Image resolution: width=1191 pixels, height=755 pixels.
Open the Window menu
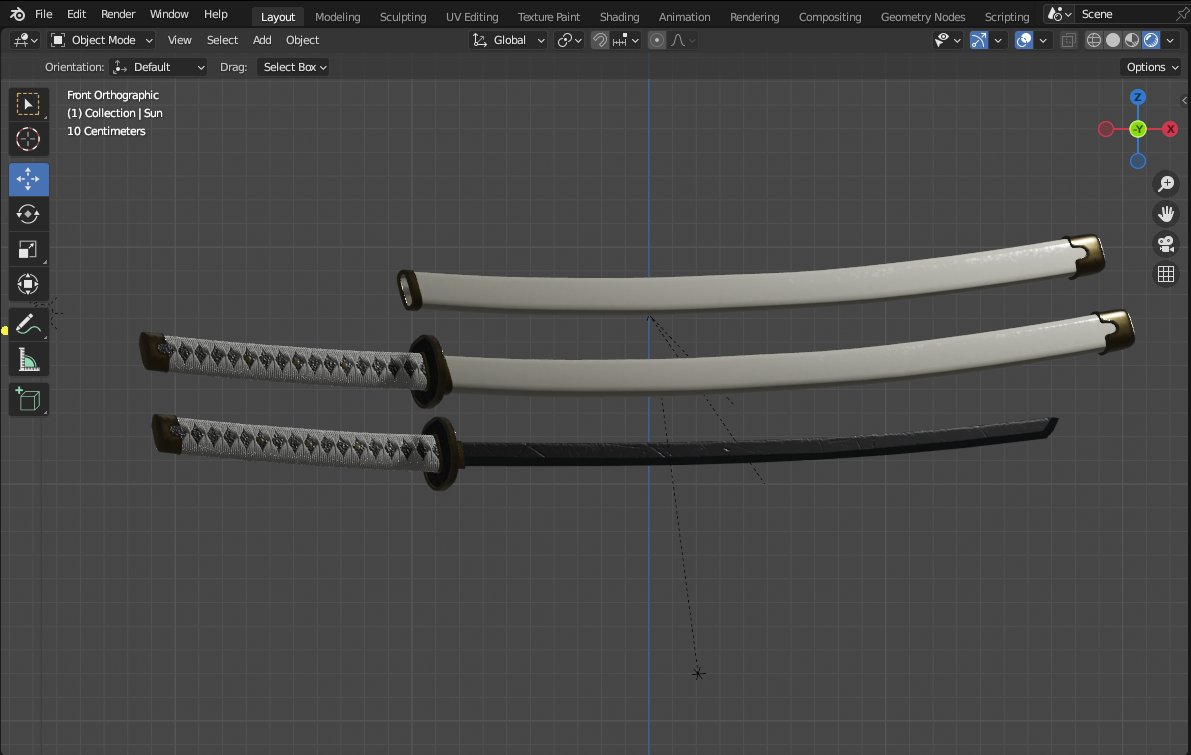(169, 14)
